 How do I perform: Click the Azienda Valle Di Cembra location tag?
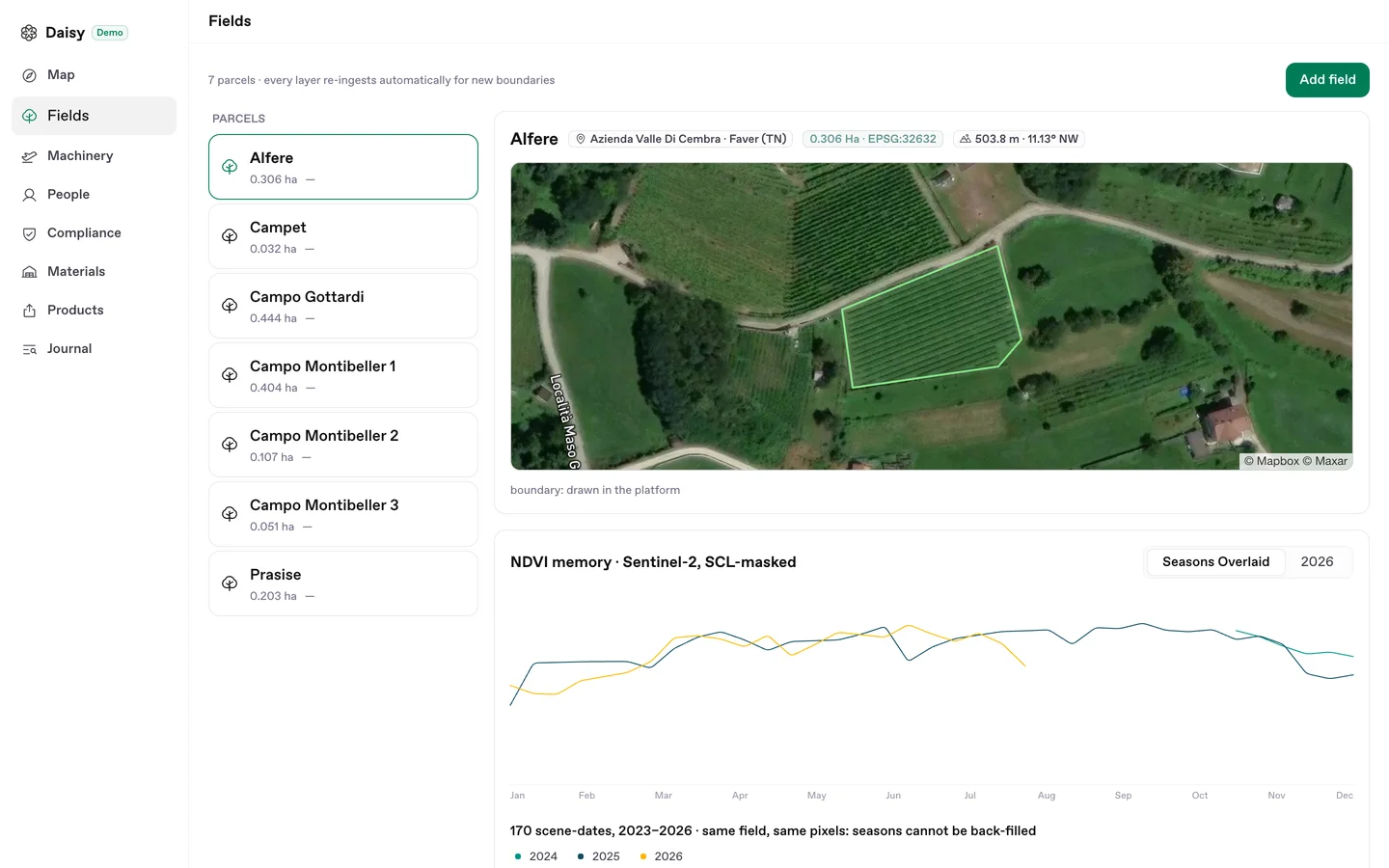(681, 139)
